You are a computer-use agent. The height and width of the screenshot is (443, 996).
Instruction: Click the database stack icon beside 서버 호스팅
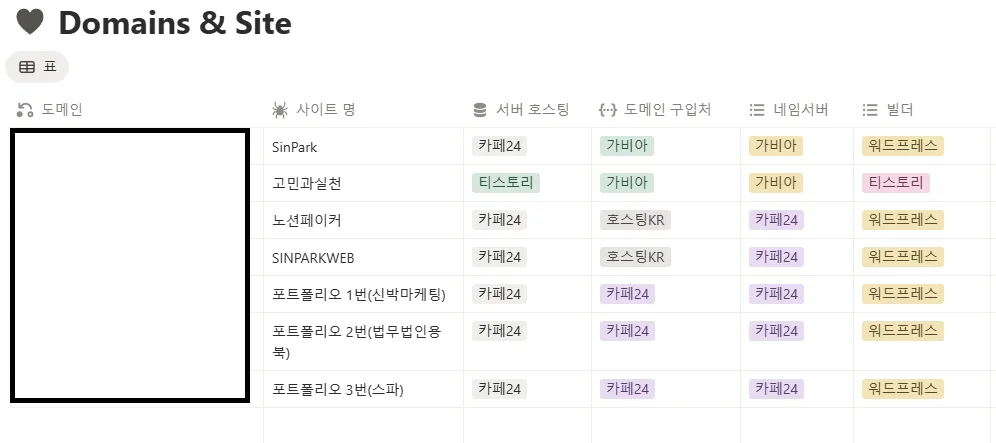480,110
